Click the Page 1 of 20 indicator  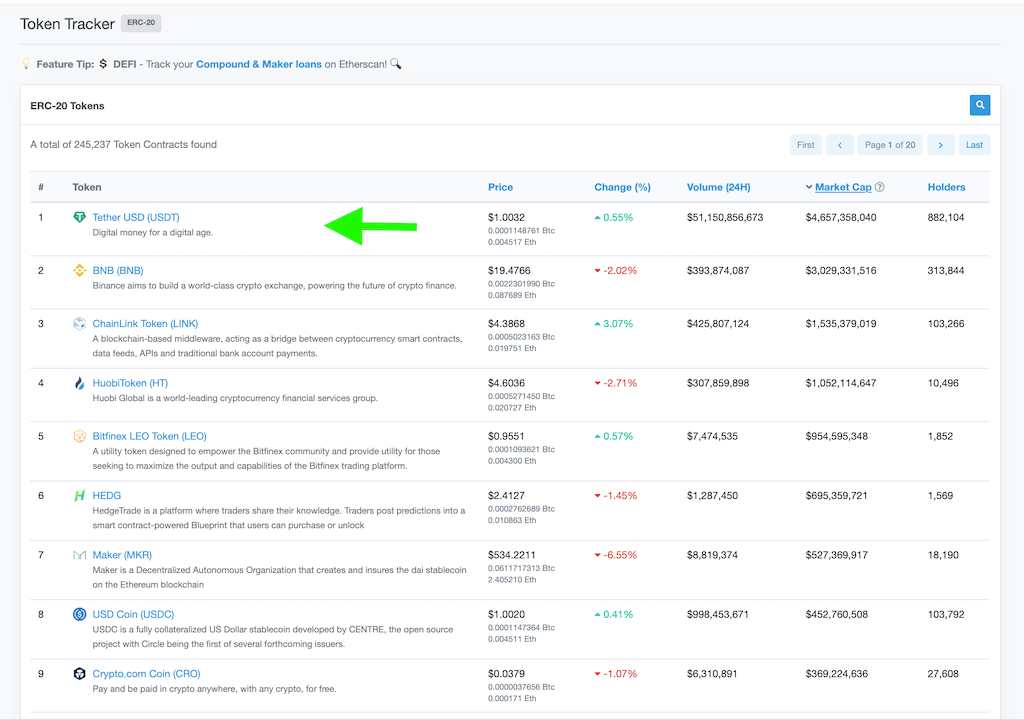pos(890,144)
